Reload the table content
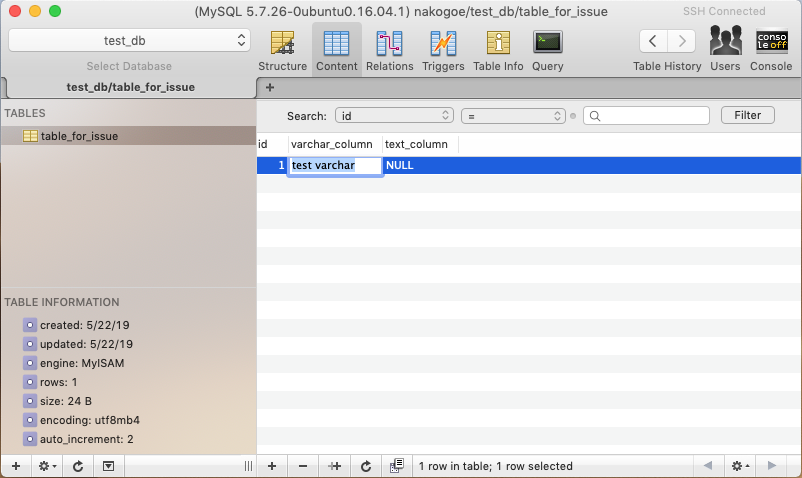The height and width of the screenshot is (478, 802). click(366, 466)
